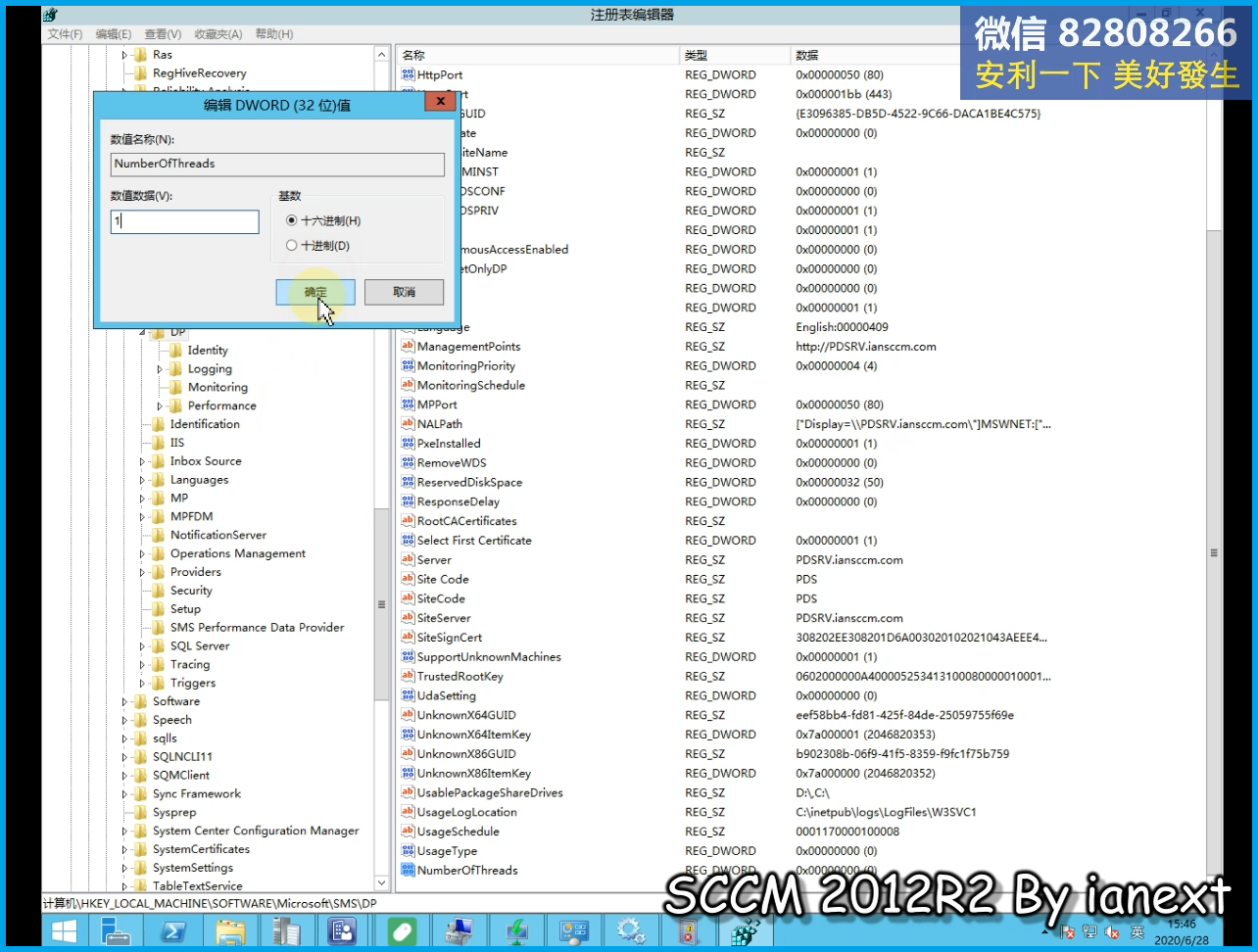1258x952 pixels.
Task: Expand the MPFDM tree node
Action: [x=142, y=516]
